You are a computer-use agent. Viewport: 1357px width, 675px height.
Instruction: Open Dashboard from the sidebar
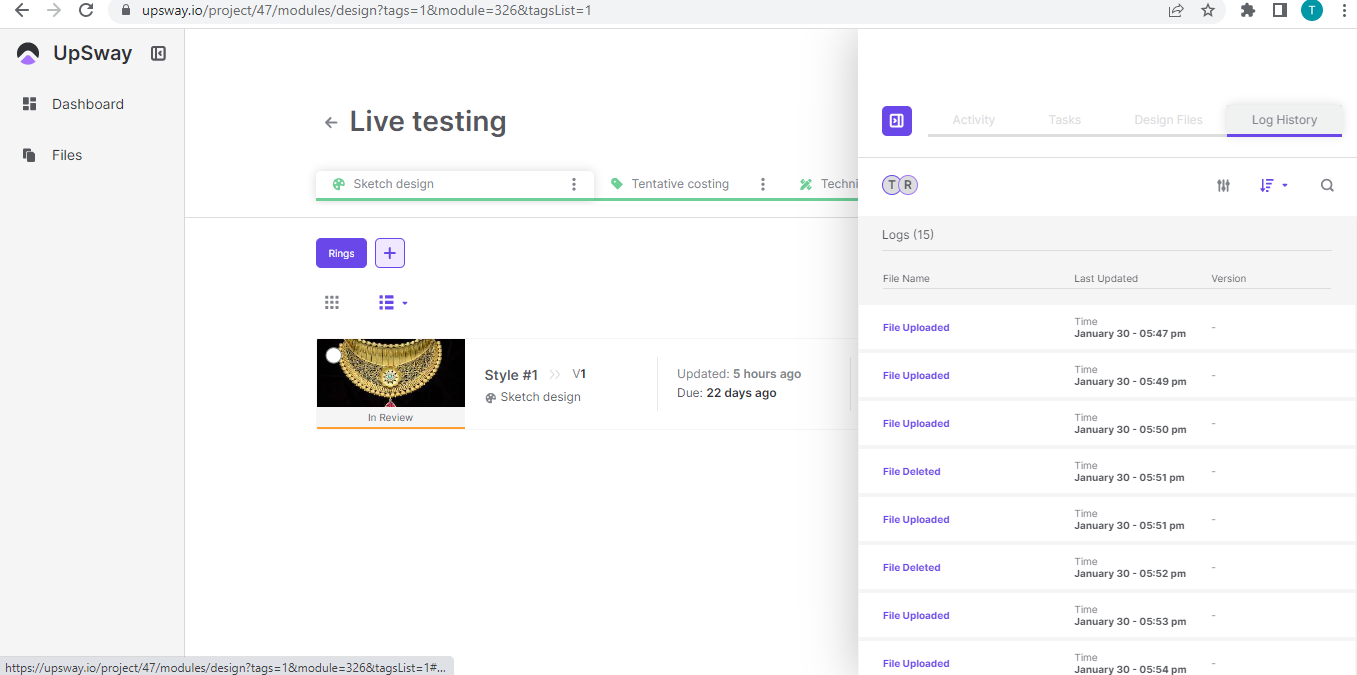pyautogui.click(x=87, y=104)
